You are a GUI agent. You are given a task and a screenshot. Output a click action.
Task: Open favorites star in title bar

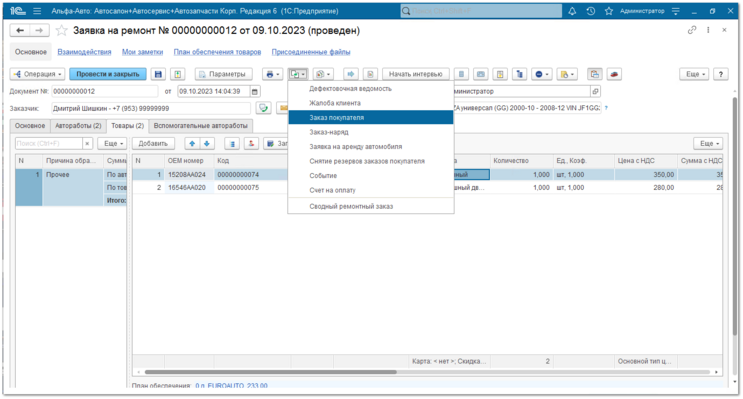tap(609, 10)
